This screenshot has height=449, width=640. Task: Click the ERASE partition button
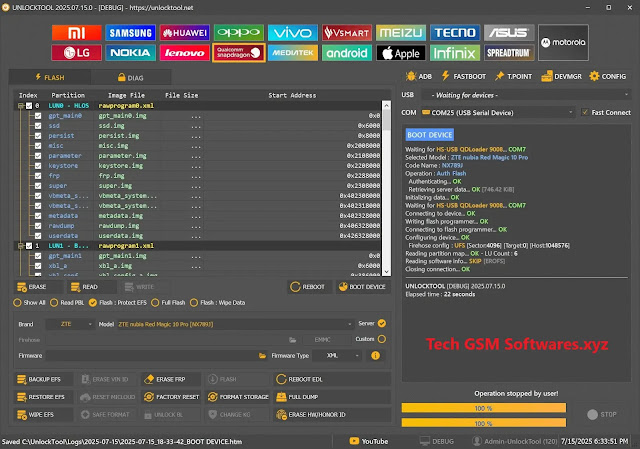click(x=39, y=287)
